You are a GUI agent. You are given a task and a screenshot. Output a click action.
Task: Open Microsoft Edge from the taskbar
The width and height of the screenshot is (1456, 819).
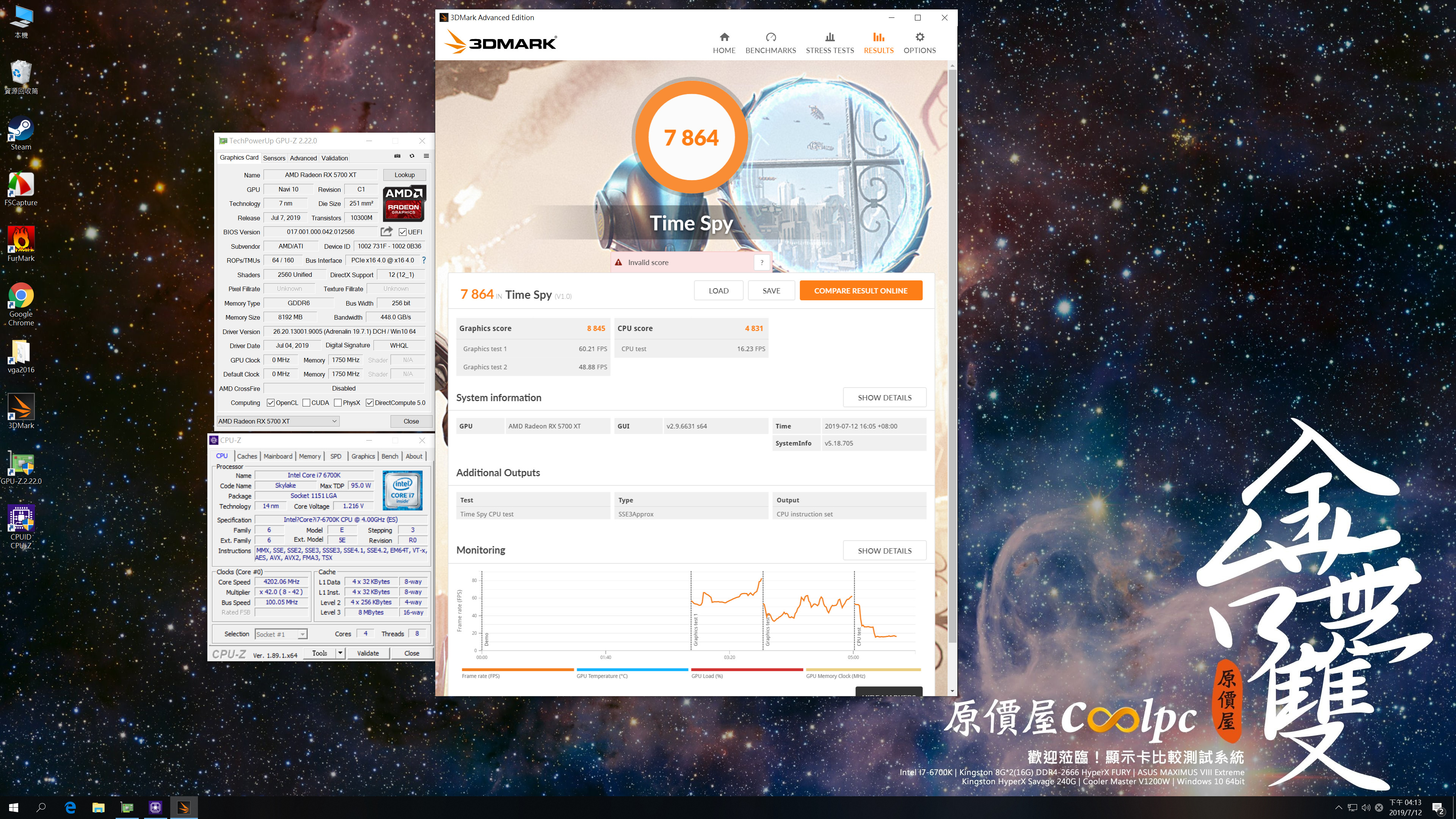coord(70,808)
